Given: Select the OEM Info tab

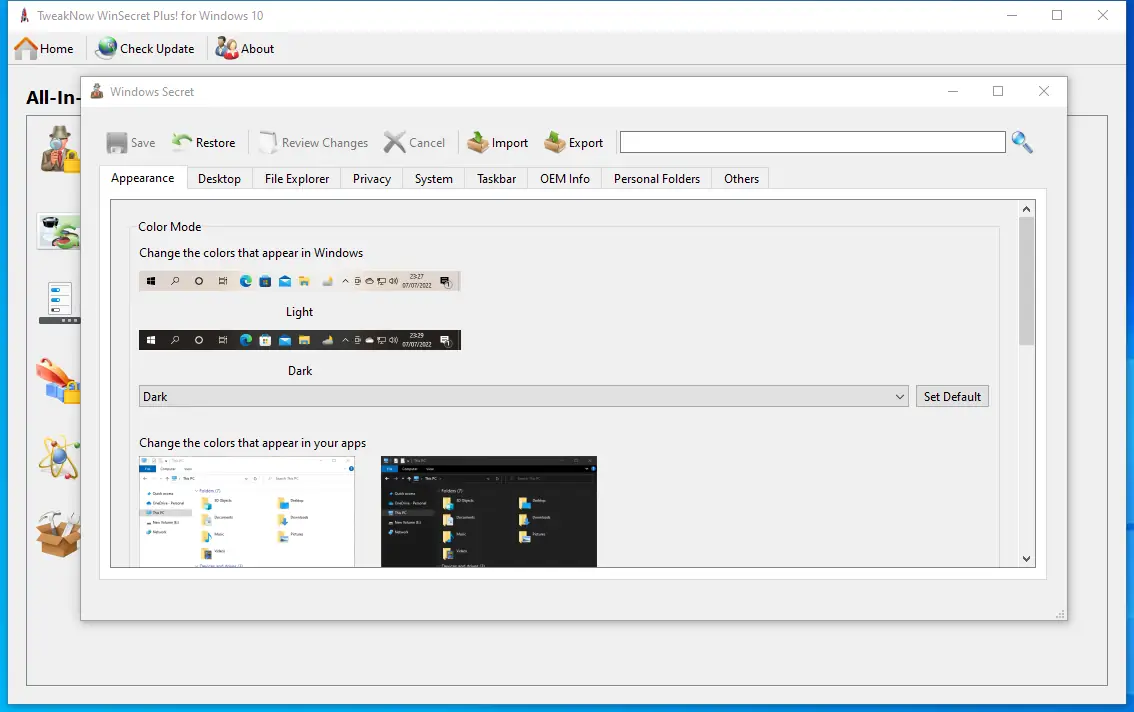Looking at the screenshot, I should click(x=565, y=179).
